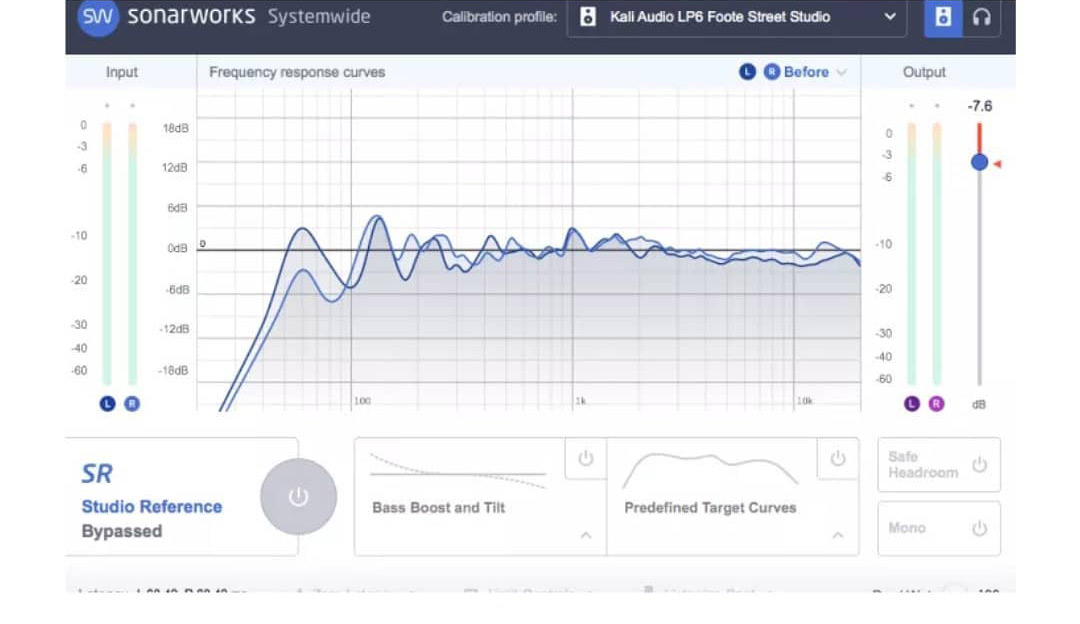Toggle left channel curve near Before
1080x624 pixels.
point(747,72)
